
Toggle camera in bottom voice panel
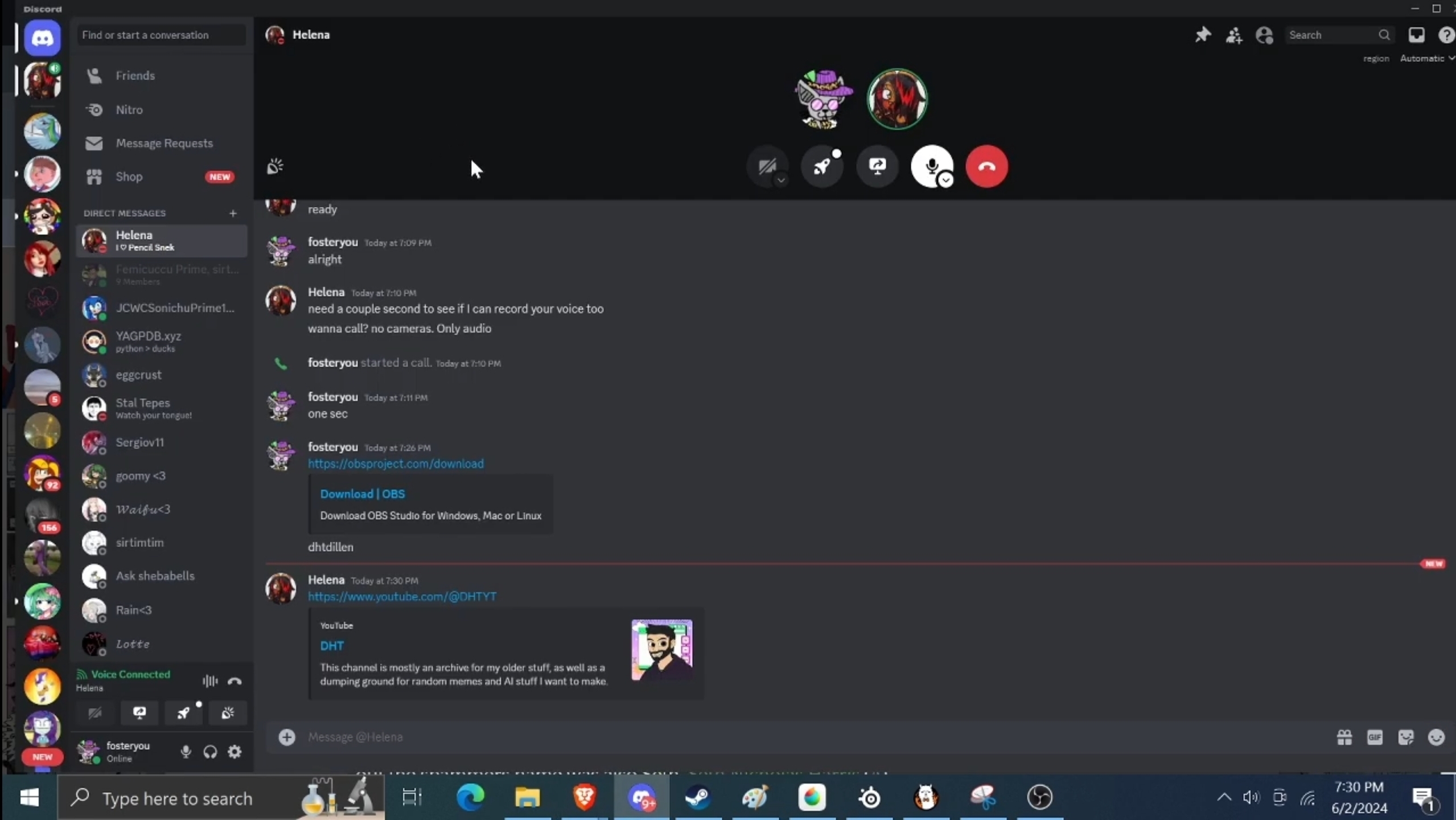[94, 712]
